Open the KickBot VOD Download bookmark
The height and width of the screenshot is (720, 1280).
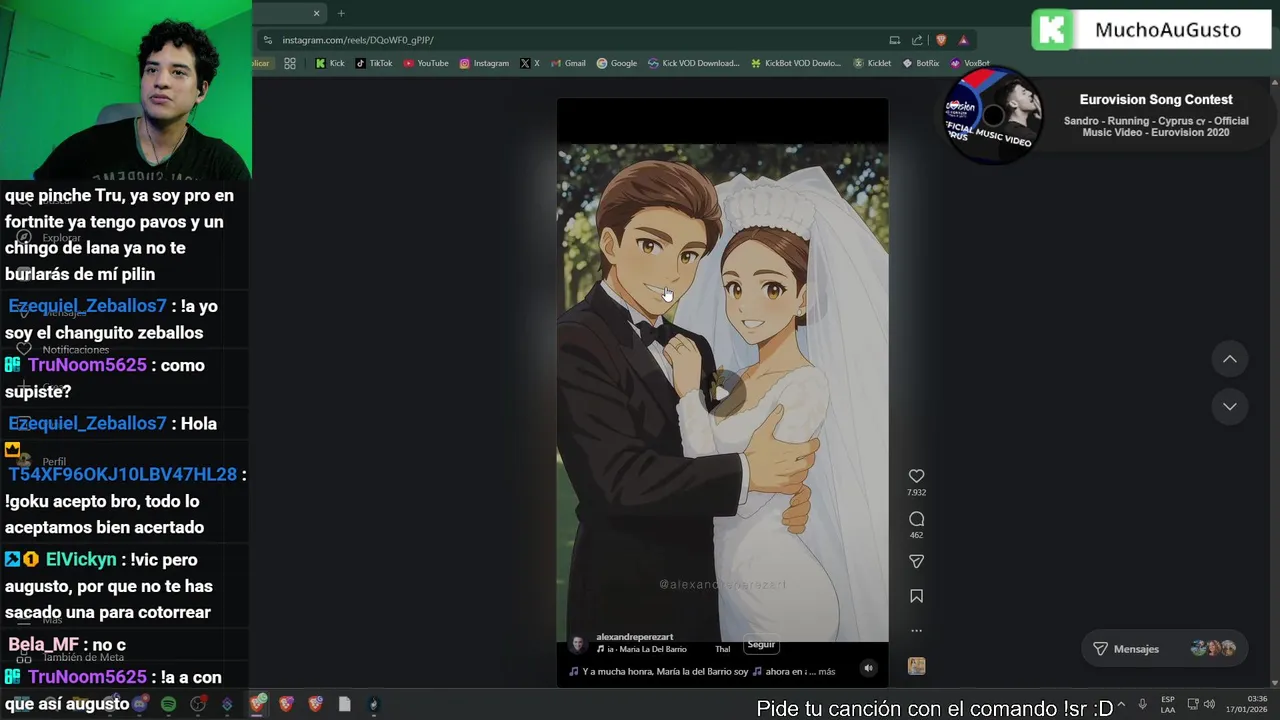click(796, 63)
